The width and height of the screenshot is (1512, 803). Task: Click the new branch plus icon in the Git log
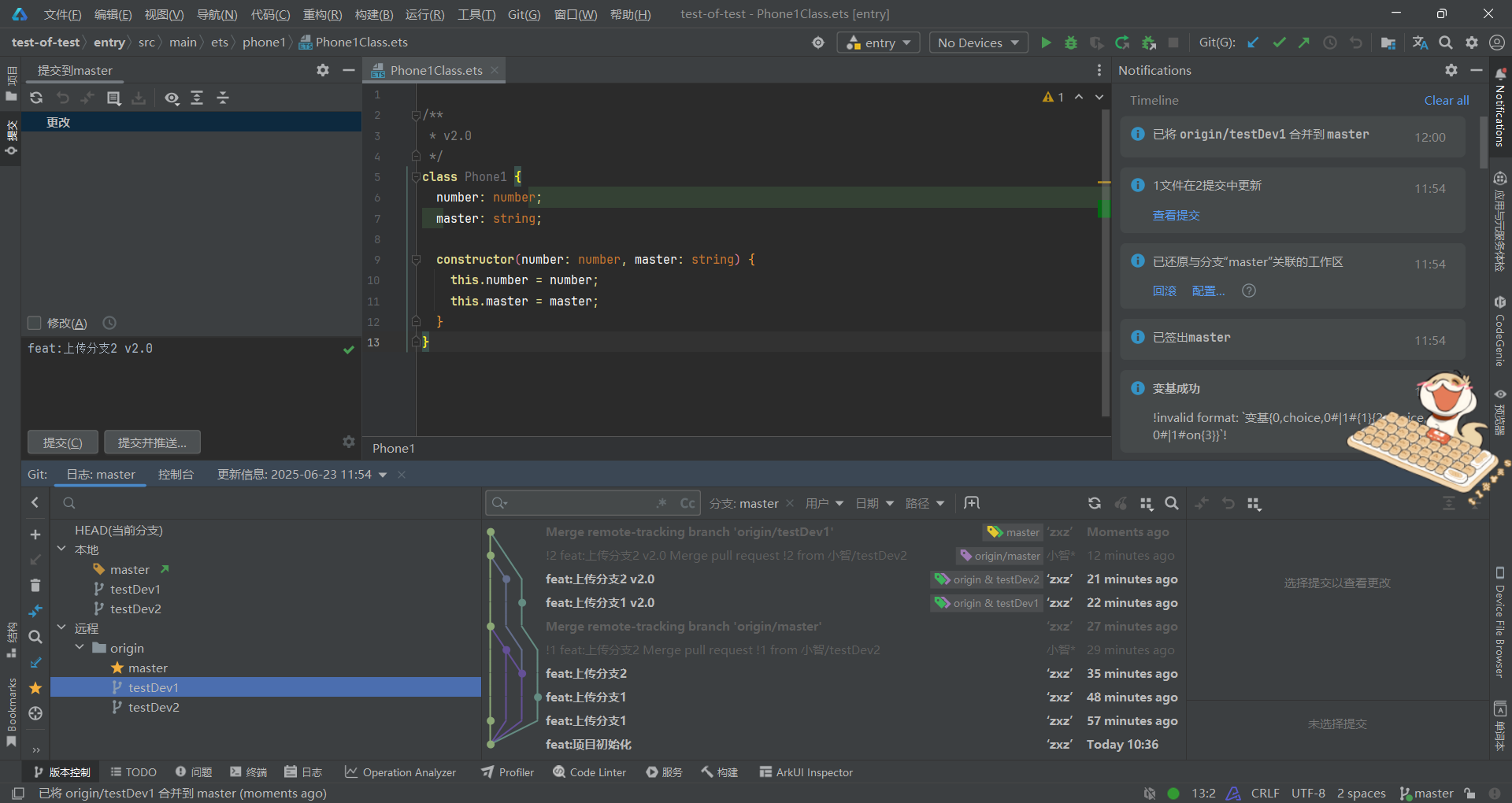[x=35, y=535]
